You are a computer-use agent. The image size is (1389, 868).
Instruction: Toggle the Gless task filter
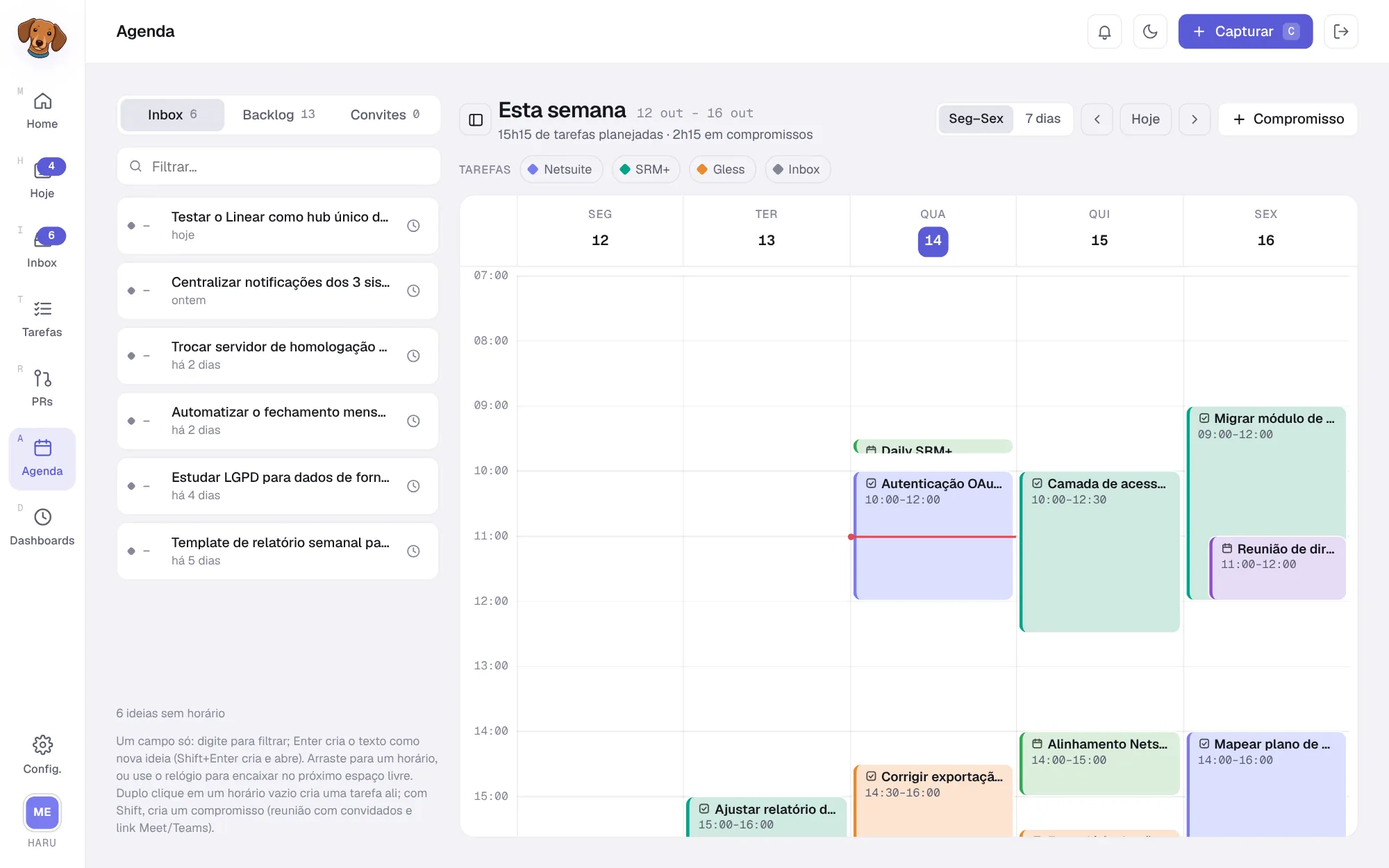(722, 169)
